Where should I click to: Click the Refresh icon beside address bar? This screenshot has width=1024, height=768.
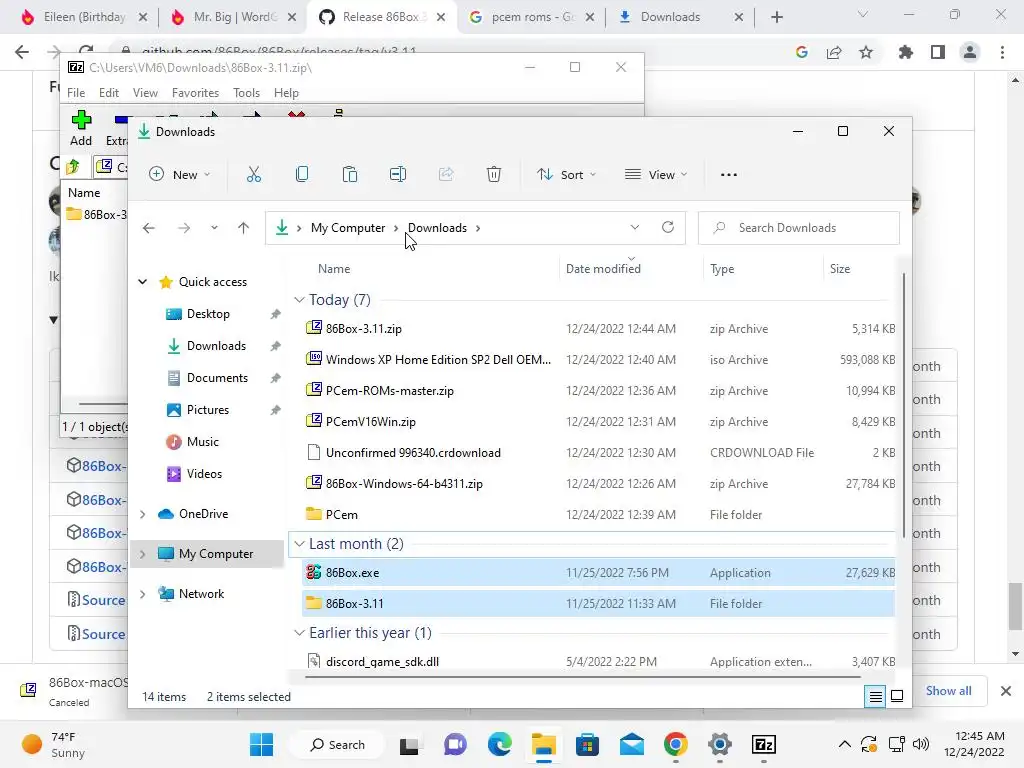(667, 227)
